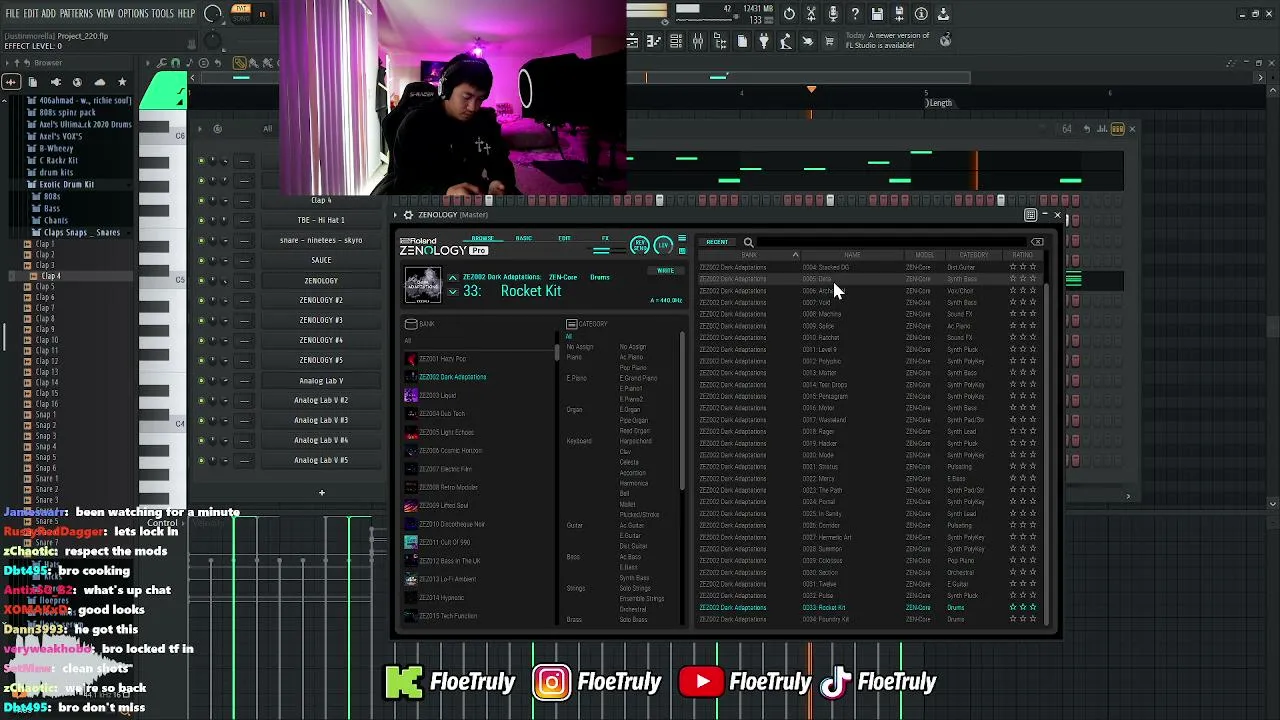Select the snare - ninetees - skyro channel
This screenshot has width=1280, height=720.
click(x=321, y=240)
